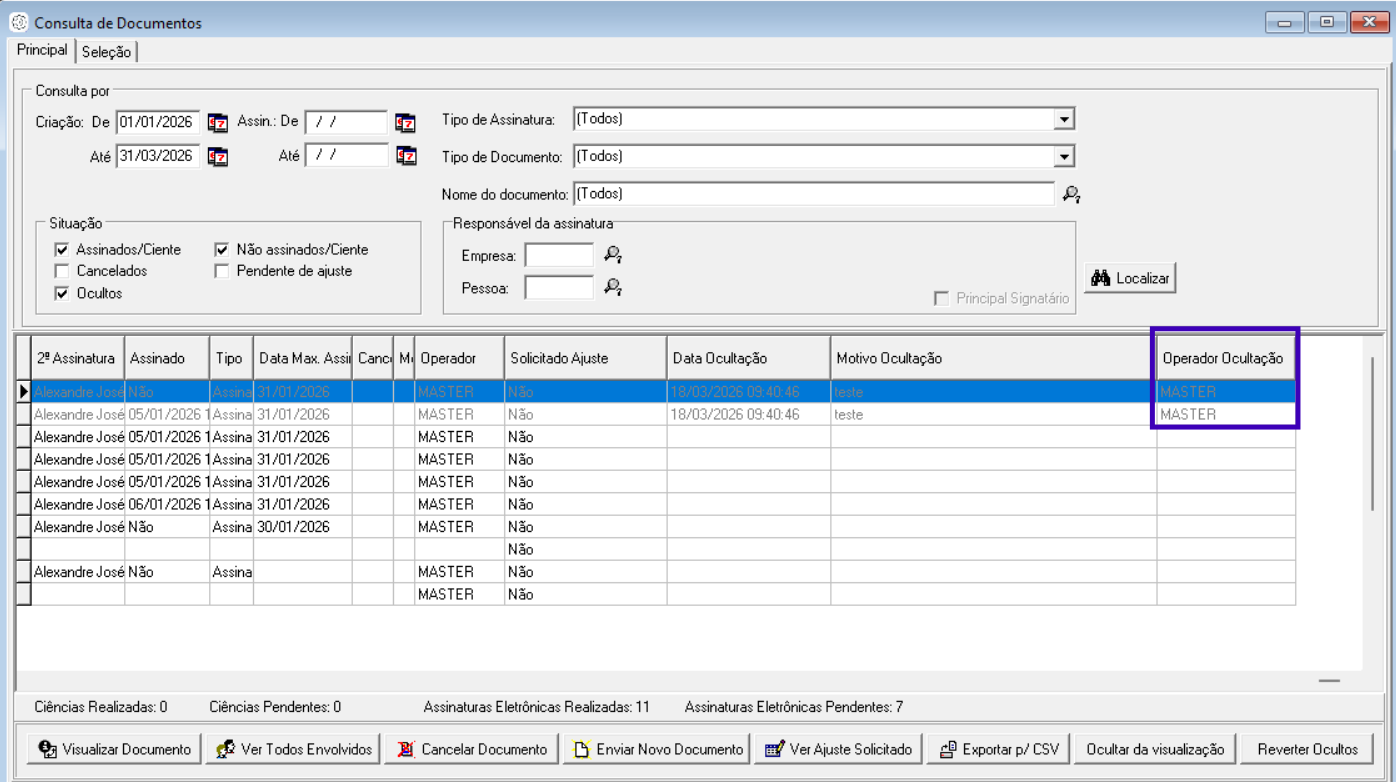
Task: Select the Principal tab
Action: click(x=42, y=50)
